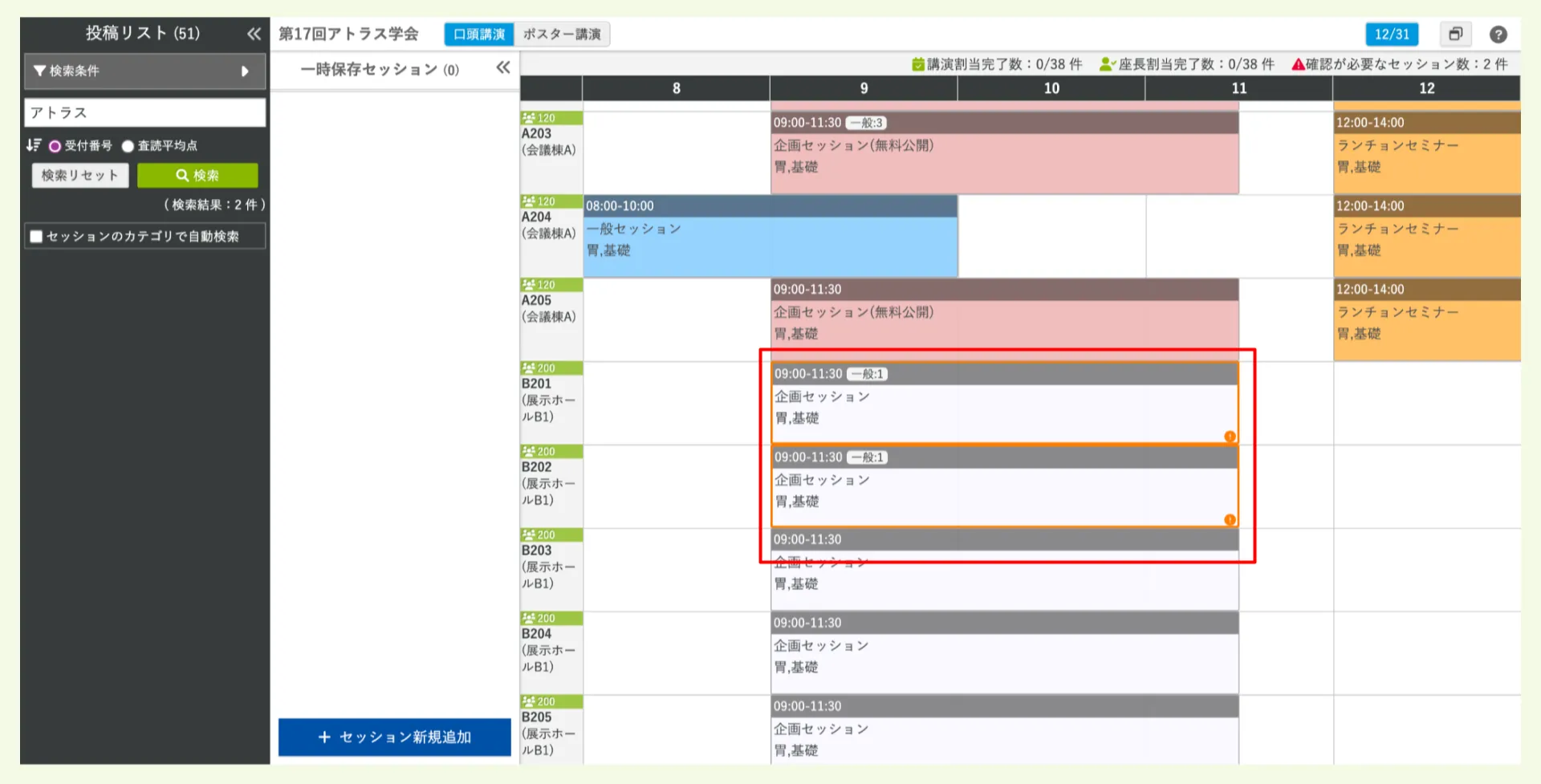Screen dimensions: 1541x784
Task: Select the 受付番号 radio button
Action: point(54,145)
